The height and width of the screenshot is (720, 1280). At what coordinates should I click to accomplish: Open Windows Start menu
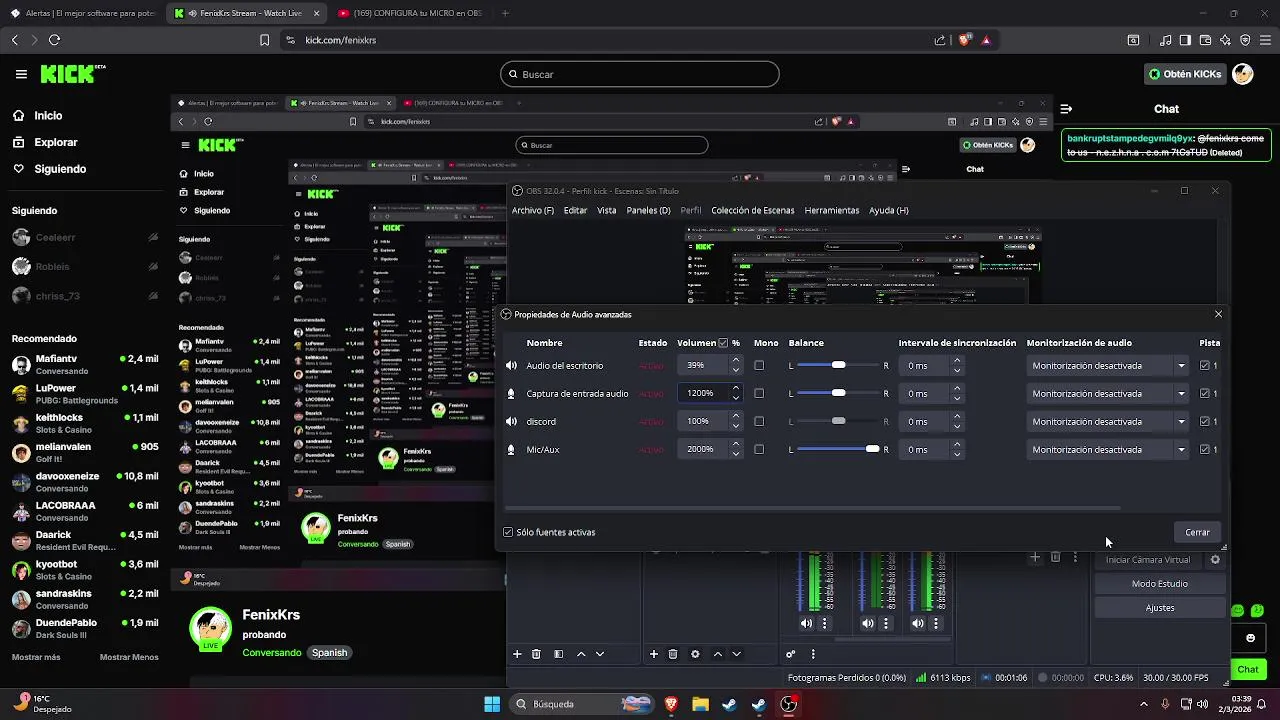(x=492, y=704)
